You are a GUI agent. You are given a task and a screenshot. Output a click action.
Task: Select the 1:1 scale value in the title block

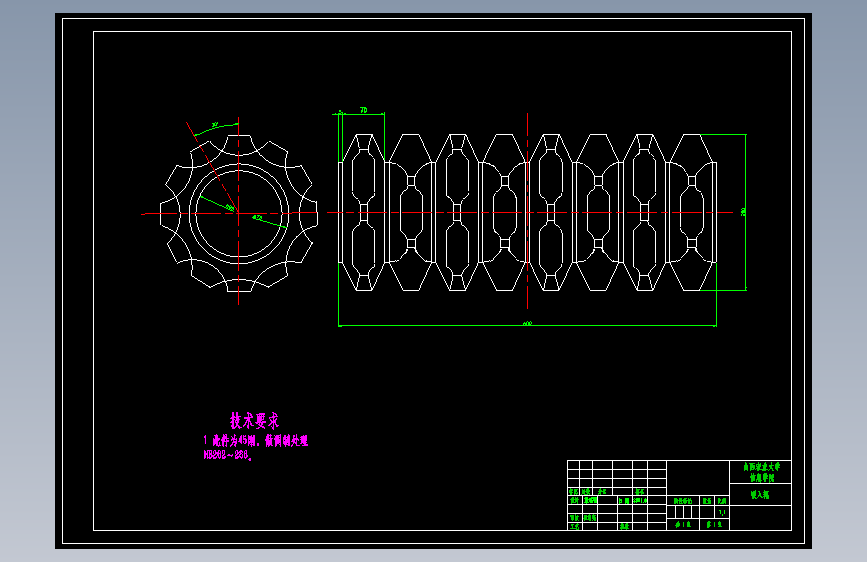click(722, 513)
